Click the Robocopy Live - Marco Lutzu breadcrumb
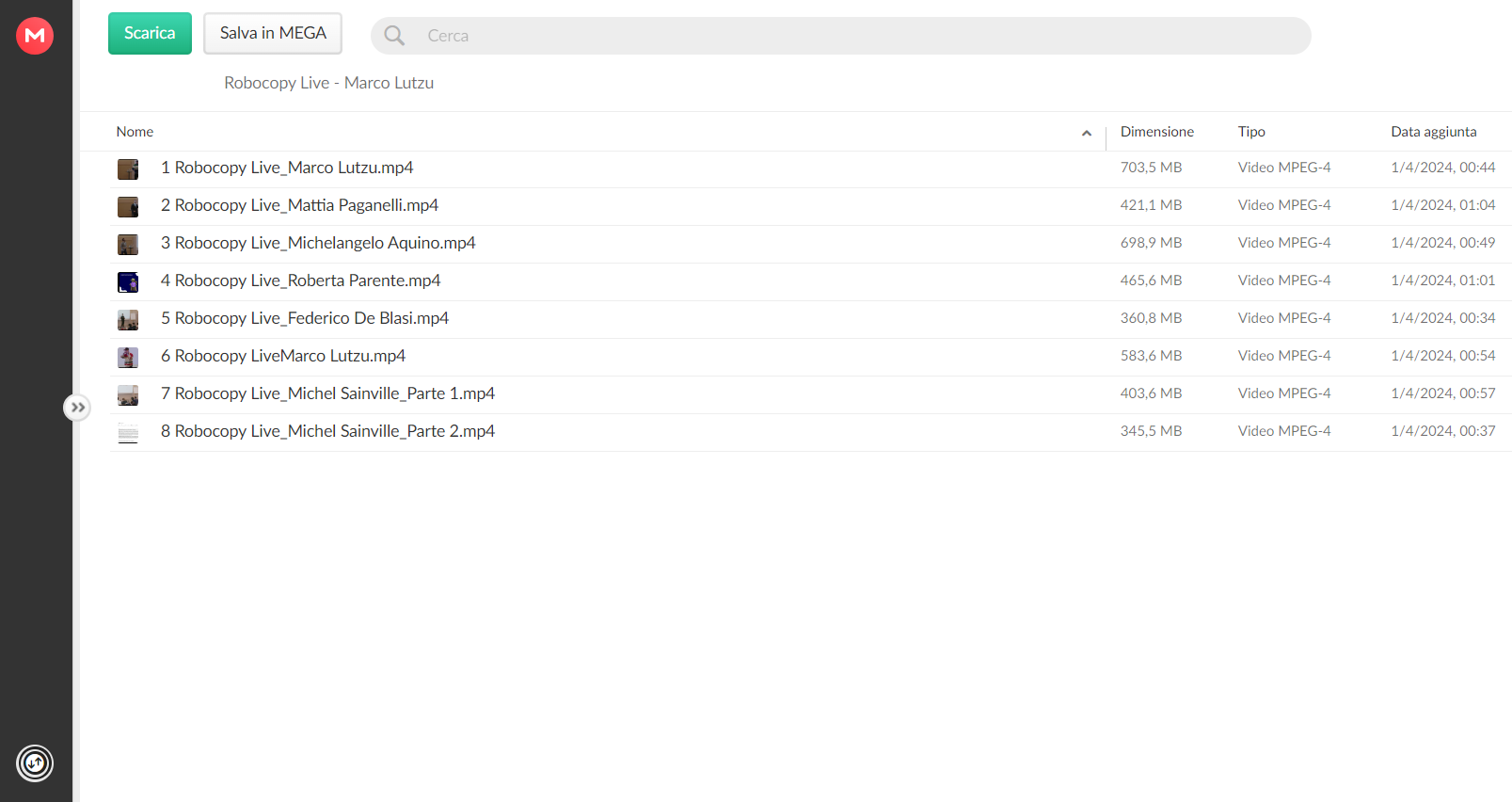The image size is (1512, 802). 328,83
